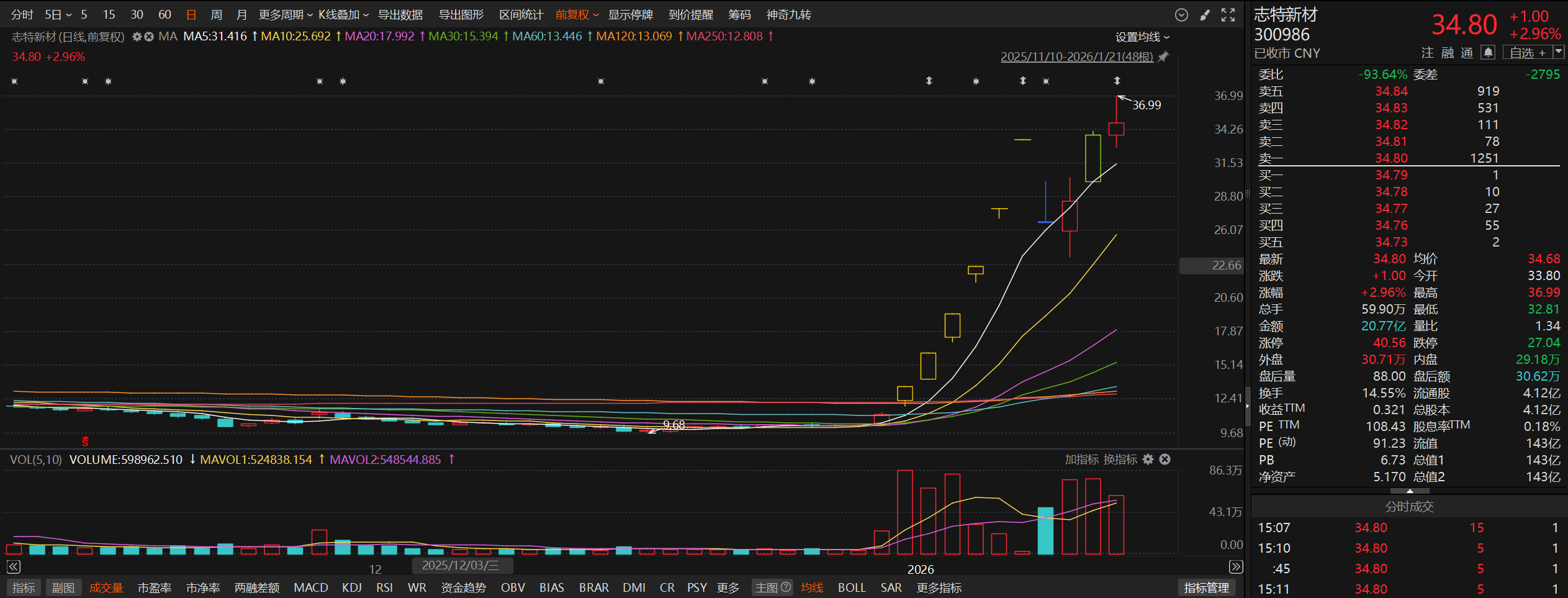The width and height of the screenshot is (1568, 598).
Task: Click the pin icon beside the date range
Action: click(1163, 57)
